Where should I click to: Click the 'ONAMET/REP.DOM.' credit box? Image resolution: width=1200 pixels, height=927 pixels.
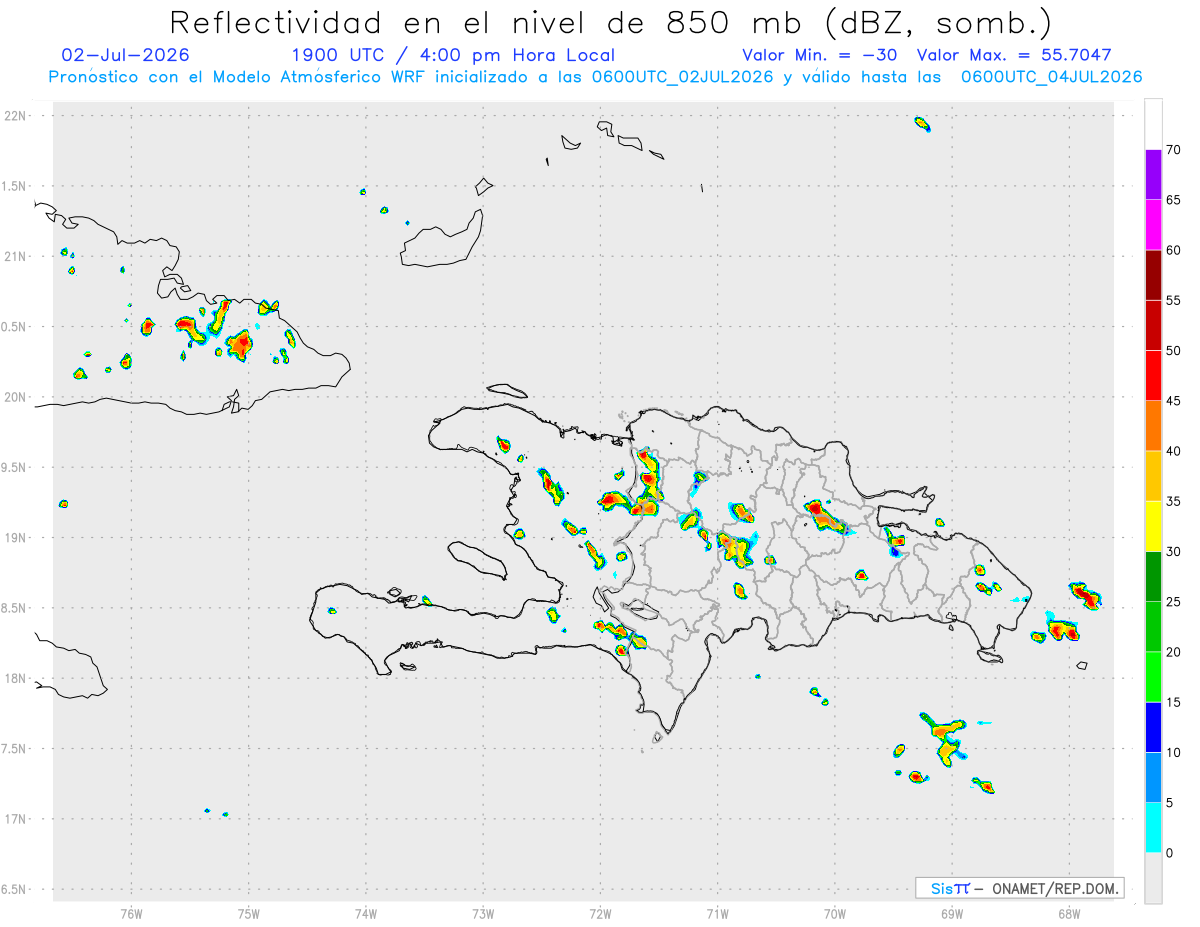point(1019,888)
